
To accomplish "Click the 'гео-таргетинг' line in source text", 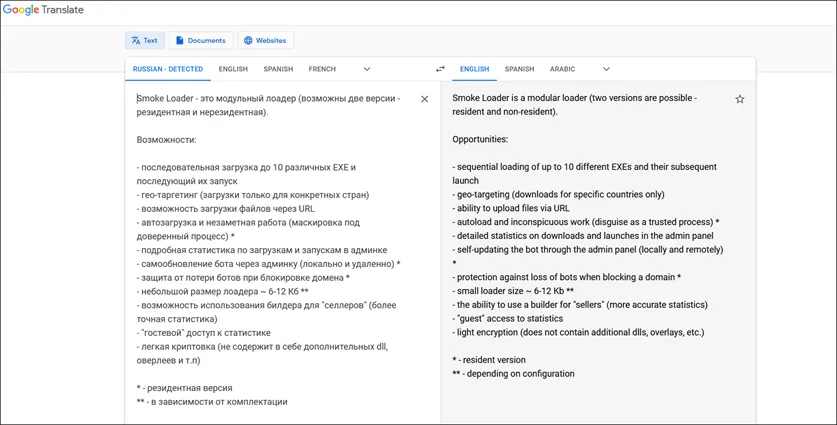I will point(253,195).
